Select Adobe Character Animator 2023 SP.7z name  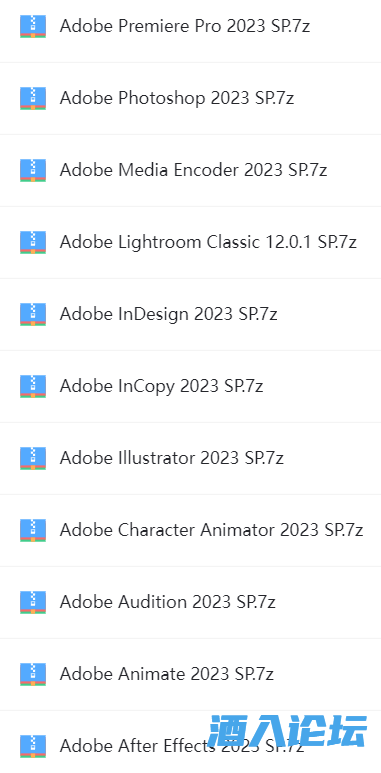(211, 530)
